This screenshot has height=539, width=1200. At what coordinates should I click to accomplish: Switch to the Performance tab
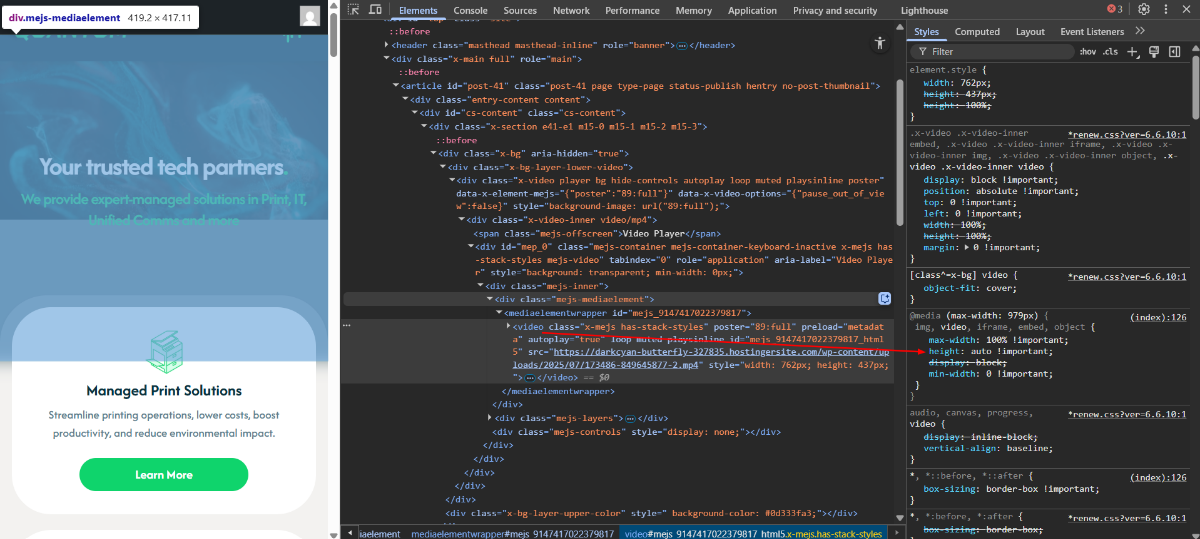click(632, 10)
